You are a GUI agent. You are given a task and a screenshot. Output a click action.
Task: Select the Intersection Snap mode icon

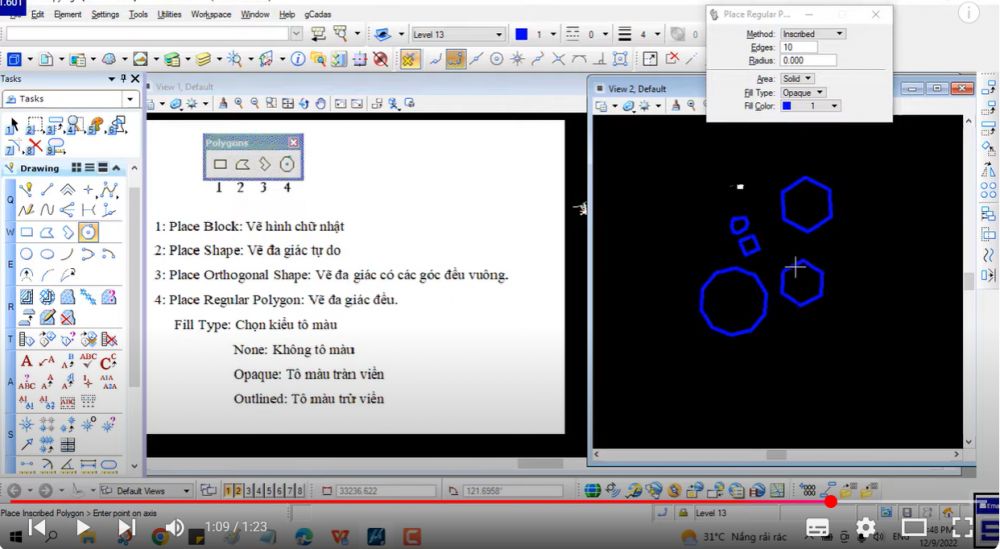coord(558,59)
